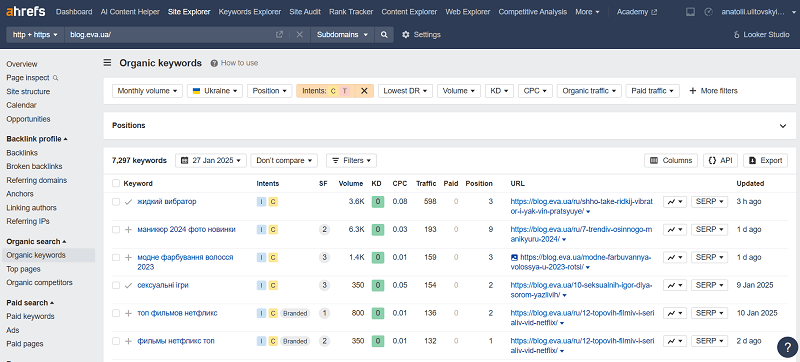Sort by Volume column header
The height and width of the screenshot is (362, 800).
coord(351,184)
